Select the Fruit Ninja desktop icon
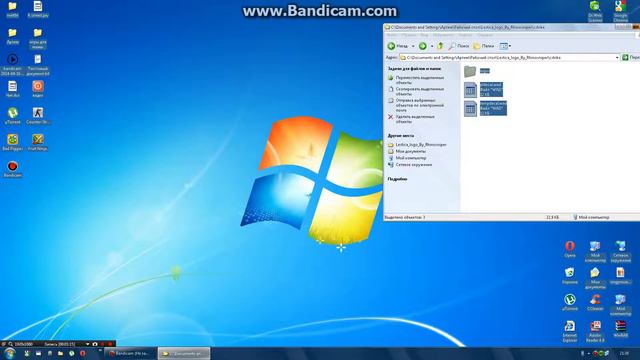Viewport: 640px width, 360px height. [x=38, y=142]
